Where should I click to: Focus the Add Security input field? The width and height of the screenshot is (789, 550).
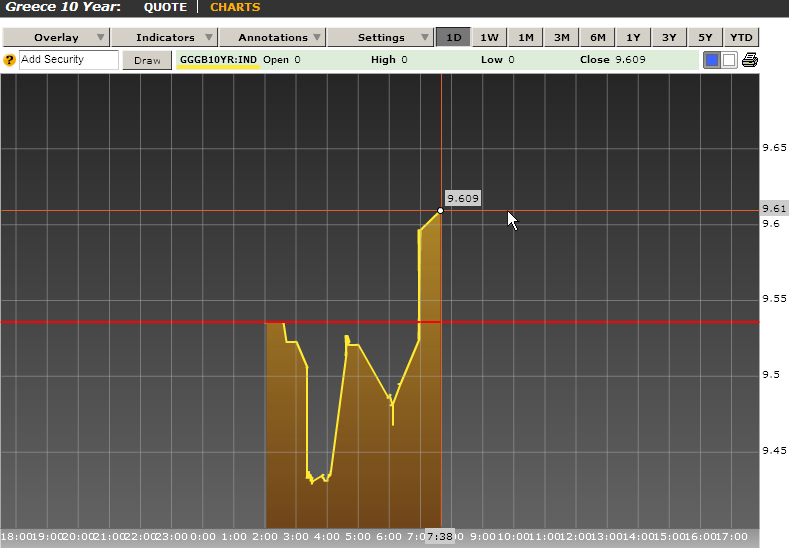69,59
